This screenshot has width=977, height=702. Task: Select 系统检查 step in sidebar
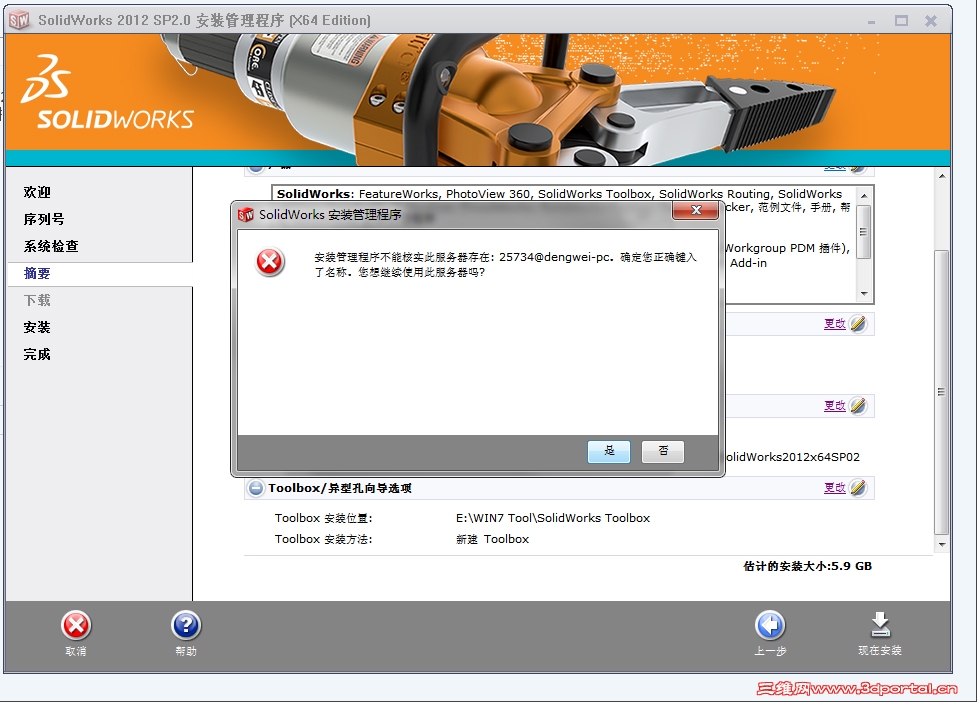point(51,246)
